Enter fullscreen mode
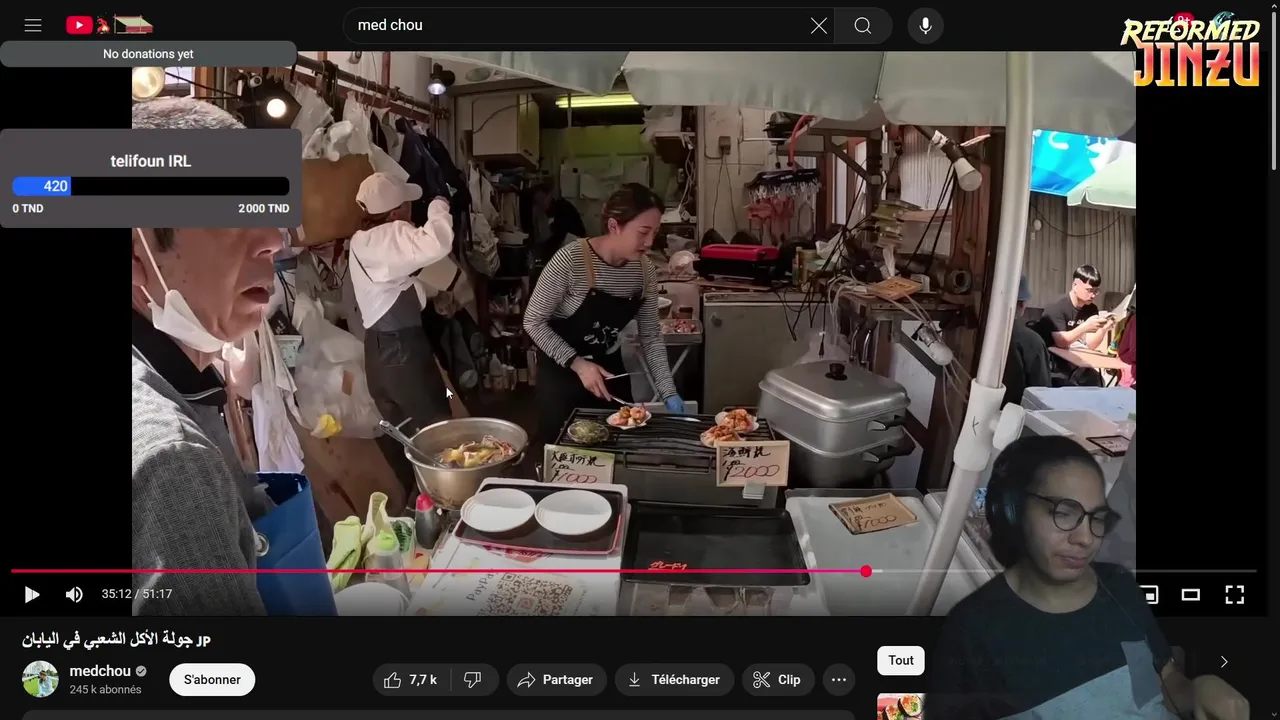This screenshot has height=720, width=1280. 1235,594
